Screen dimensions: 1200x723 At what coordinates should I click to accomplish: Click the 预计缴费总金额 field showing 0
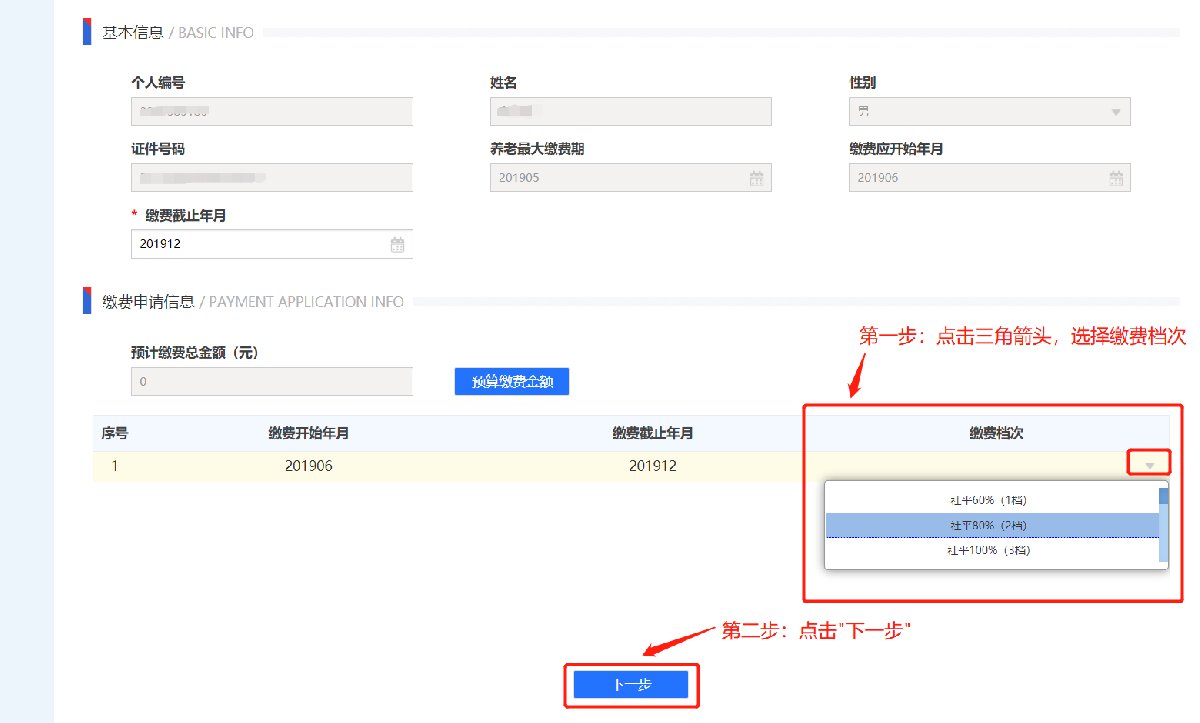tap(271, 381)
